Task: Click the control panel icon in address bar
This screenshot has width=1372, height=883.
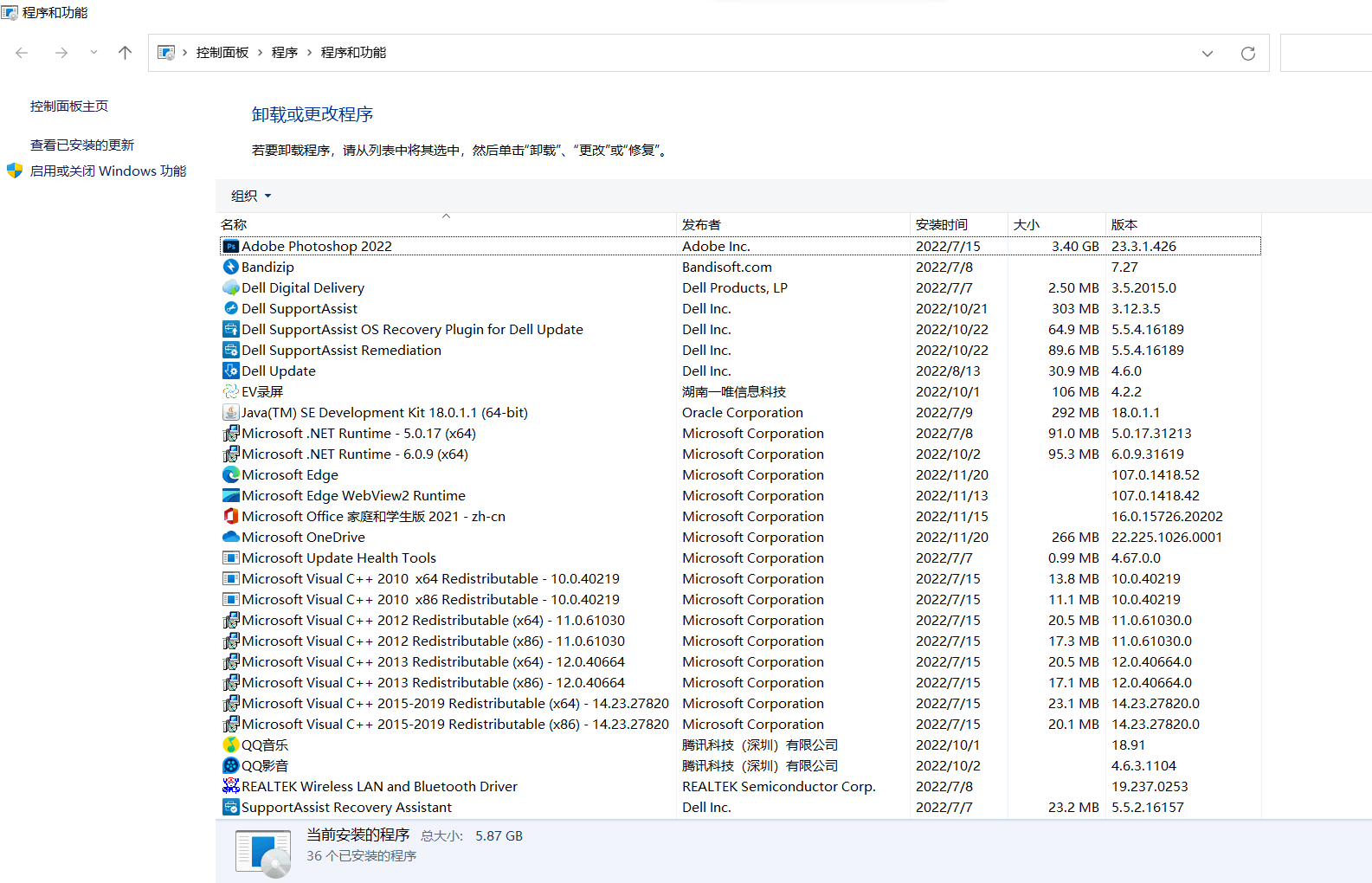Action: point(166,53)
